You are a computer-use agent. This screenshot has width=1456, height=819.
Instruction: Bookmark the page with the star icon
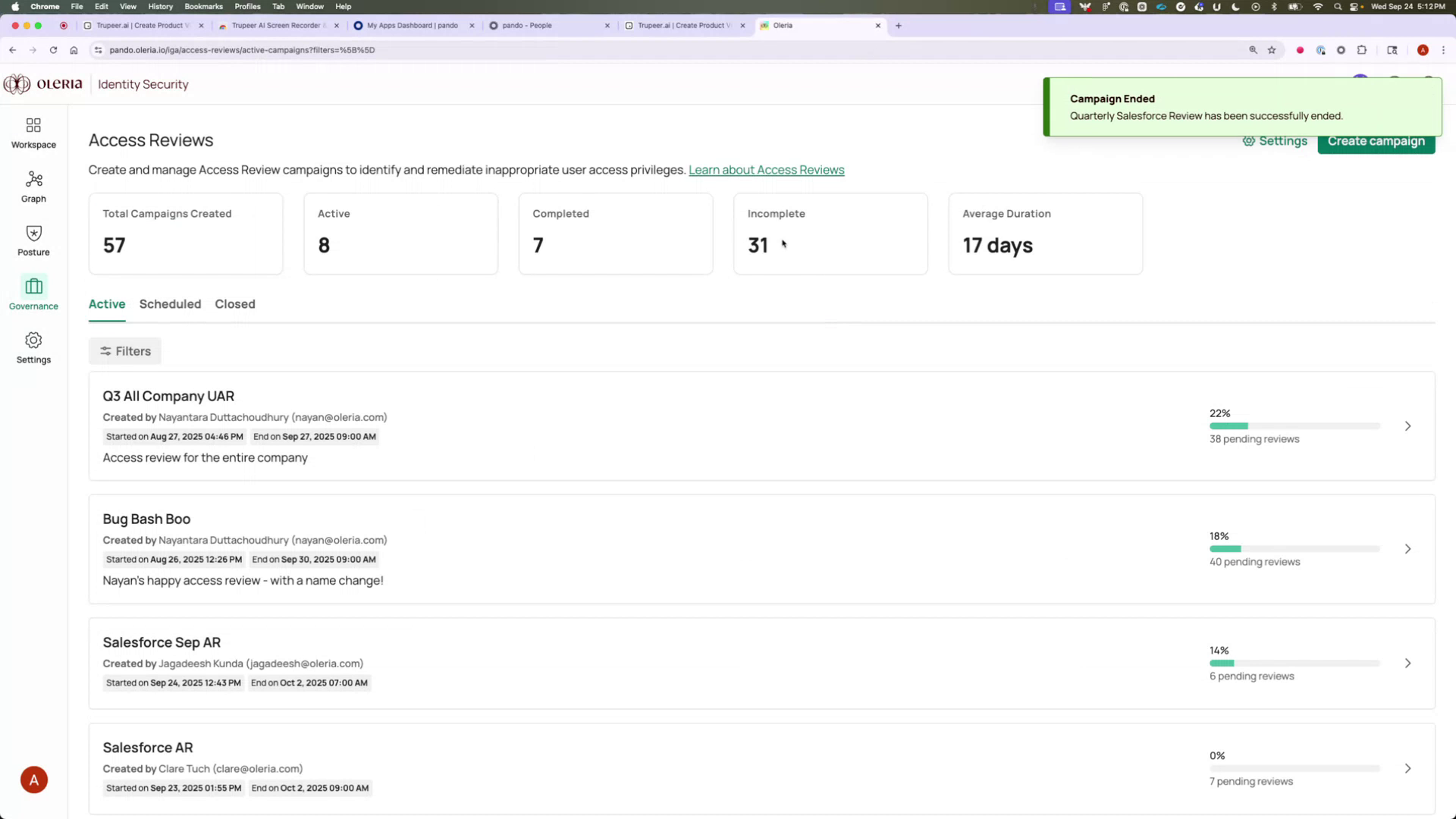click(1272, 50)
